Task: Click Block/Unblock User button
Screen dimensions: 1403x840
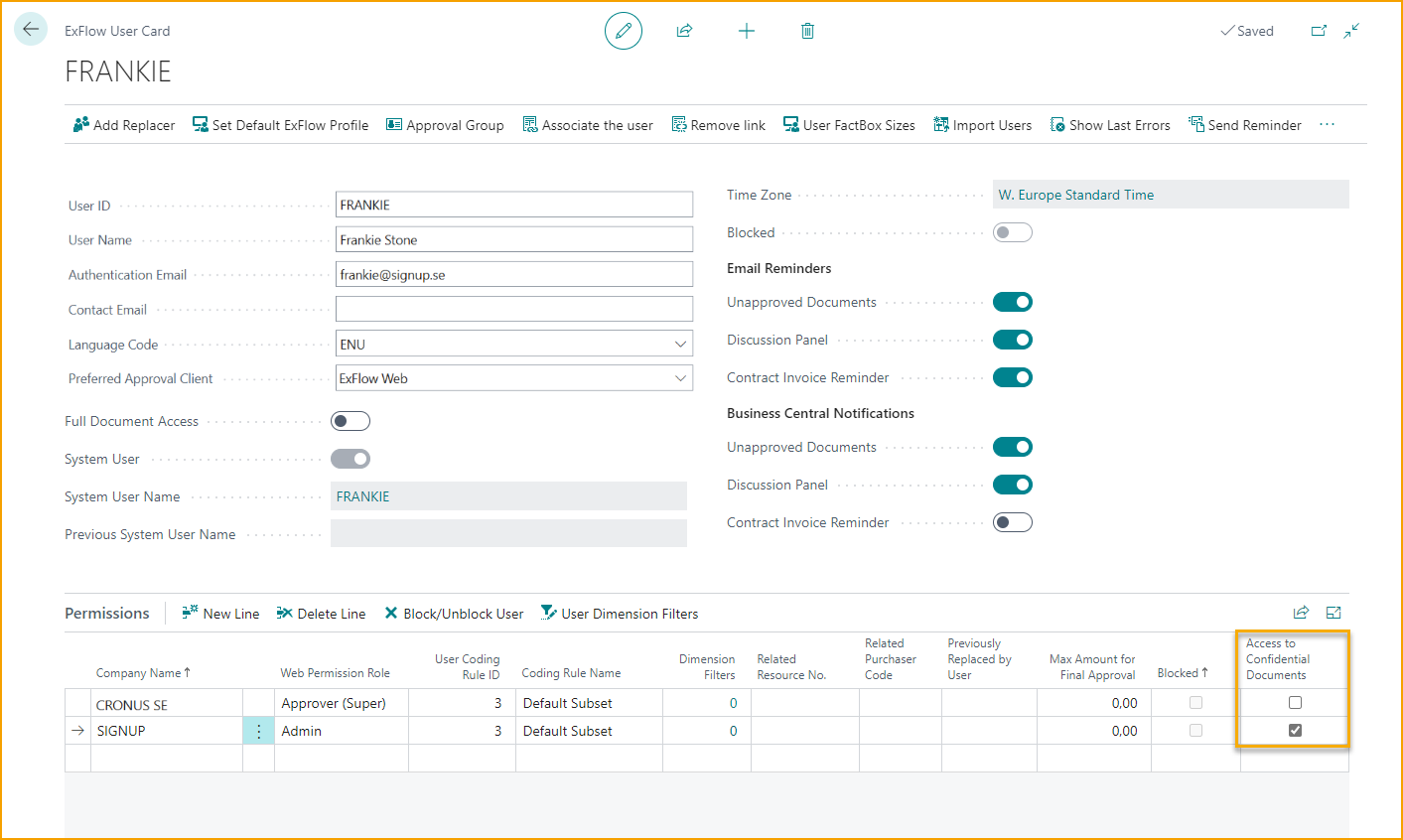Action: click(x=454, y=614)
